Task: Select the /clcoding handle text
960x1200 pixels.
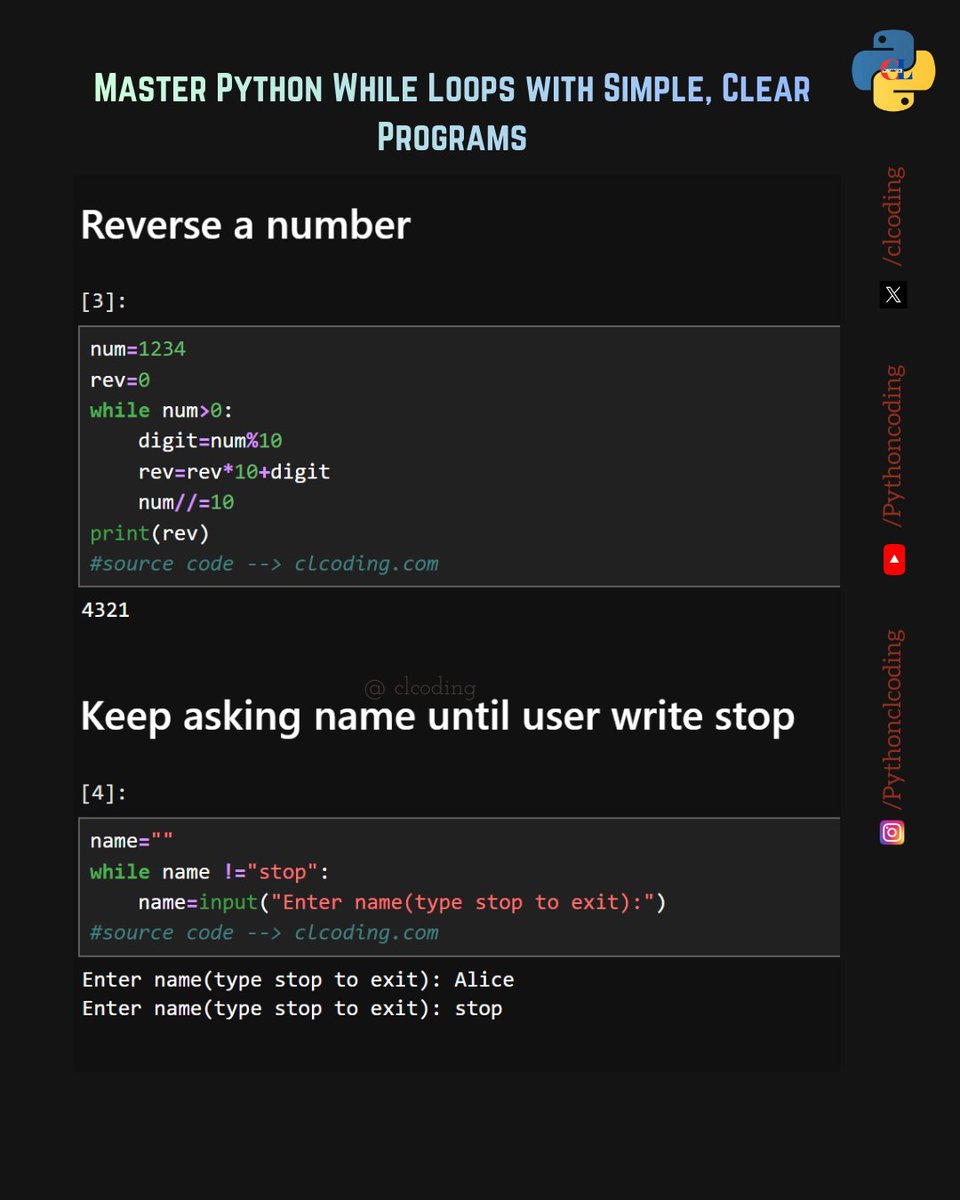Action: 893,210
